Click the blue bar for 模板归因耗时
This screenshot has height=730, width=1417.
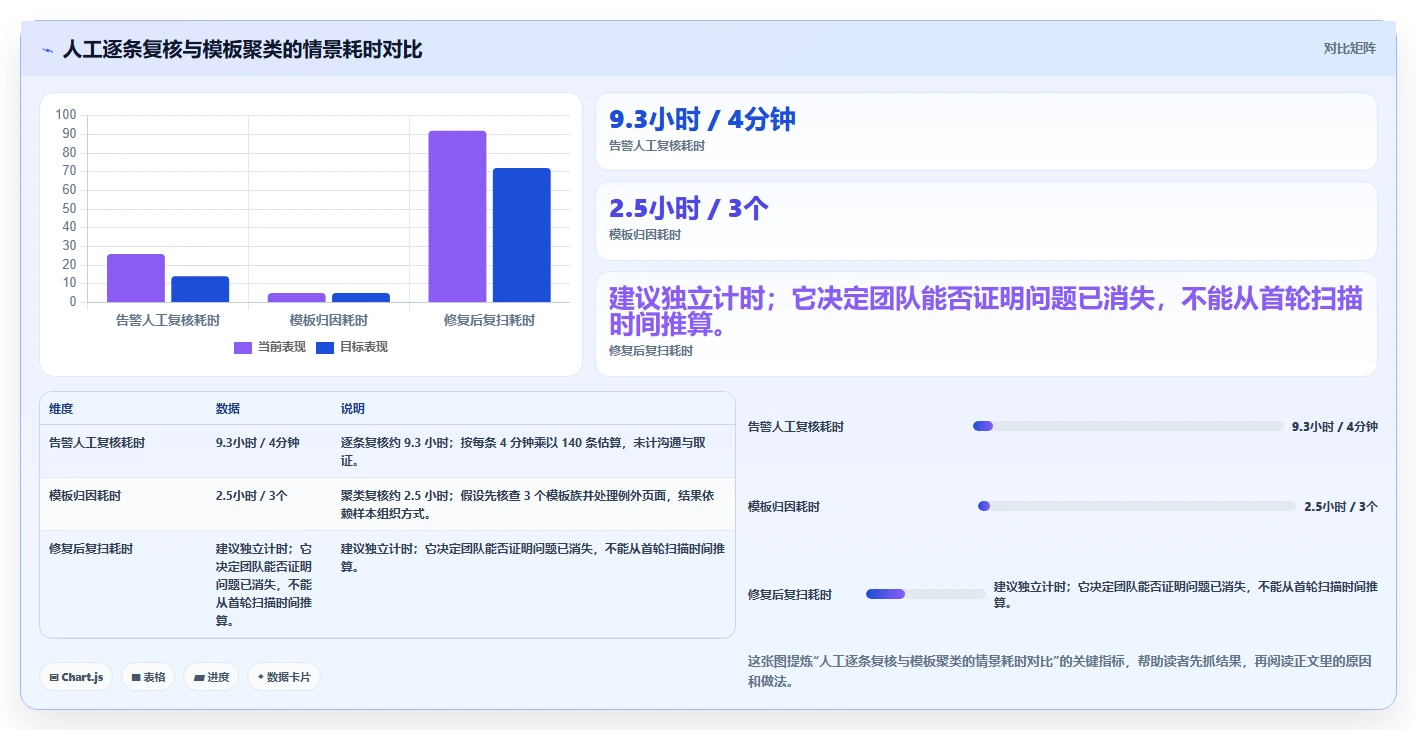click(x=361, y=297)
